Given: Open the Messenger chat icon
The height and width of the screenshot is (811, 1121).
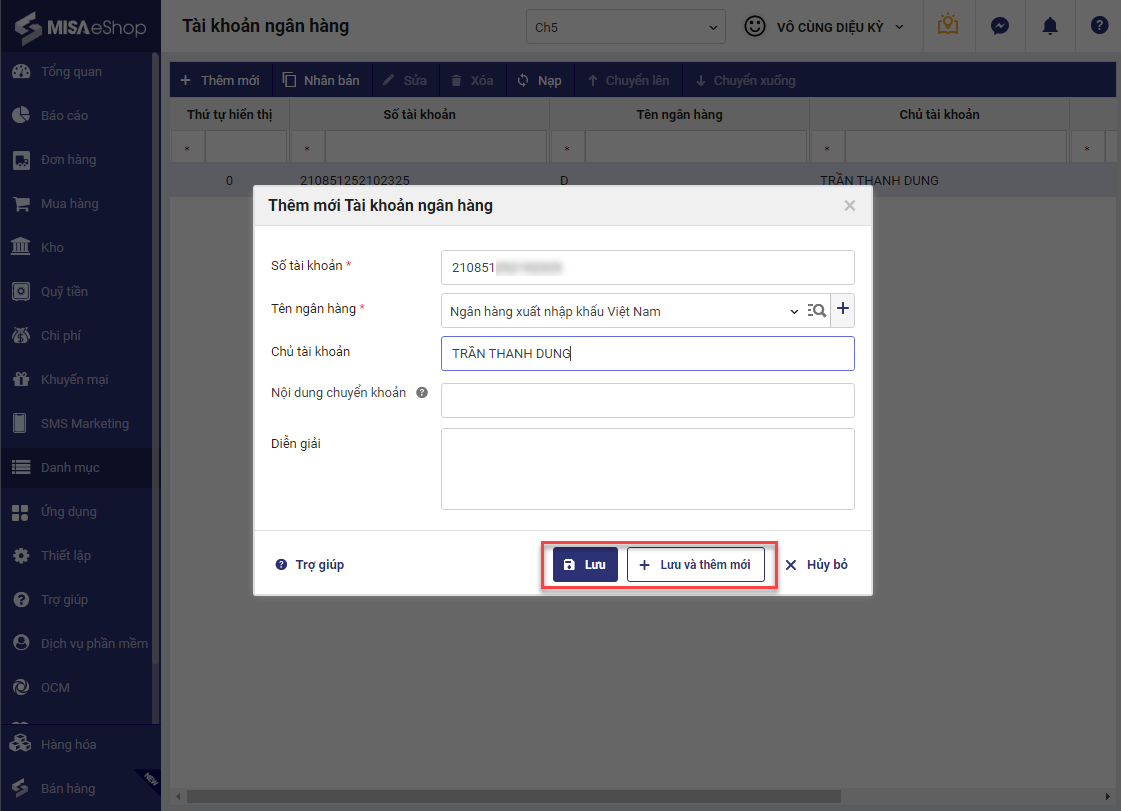Looking at the screenshot, I should (x=999, y=26).
